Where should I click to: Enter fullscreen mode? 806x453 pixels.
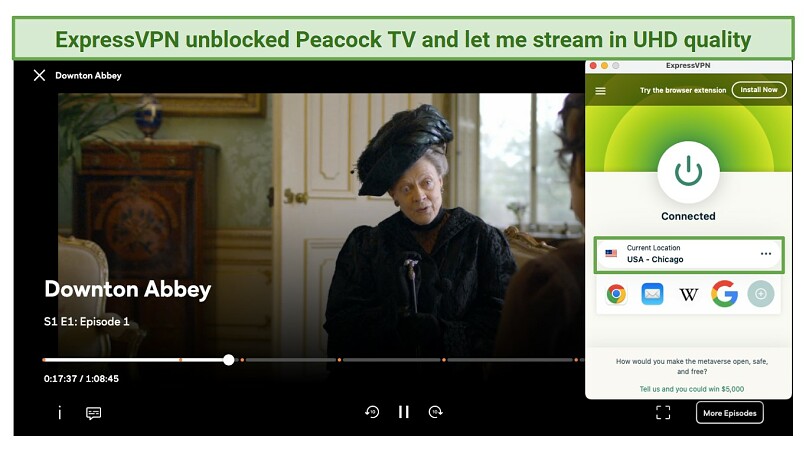coord(663,412)
